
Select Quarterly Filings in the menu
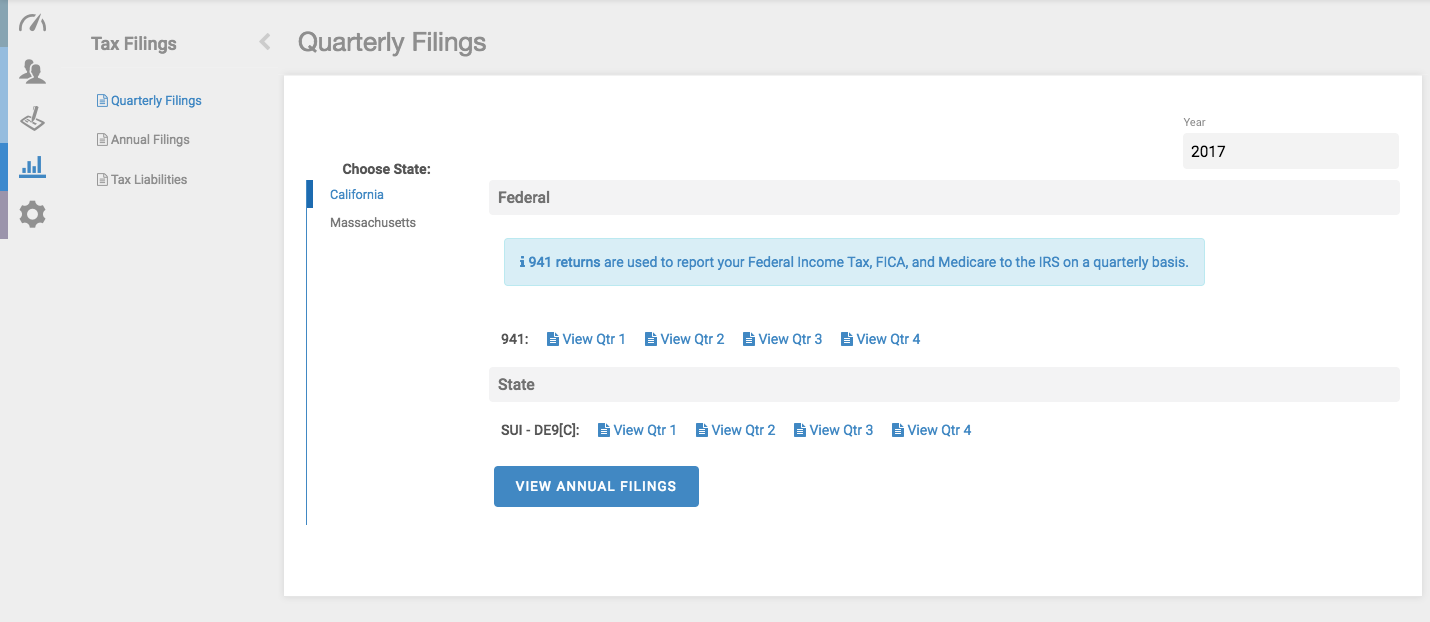pos(149,101)
